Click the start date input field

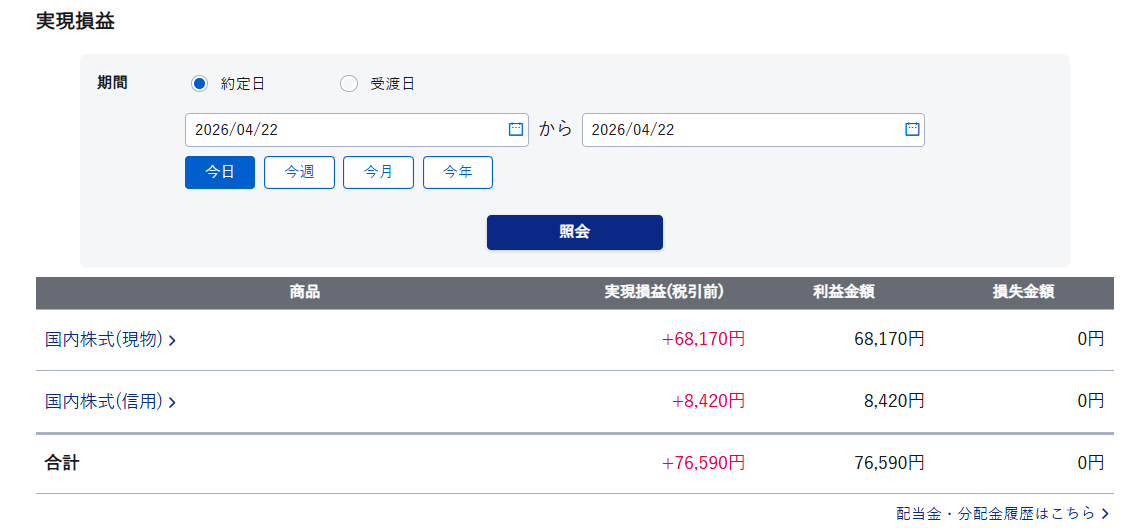345,130
